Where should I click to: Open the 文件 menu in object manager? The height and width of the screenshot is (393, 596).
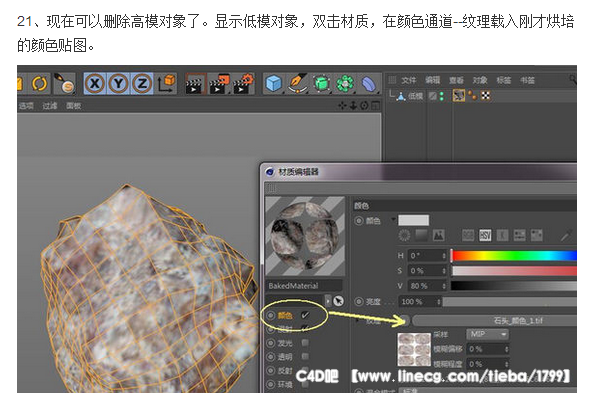409,80
